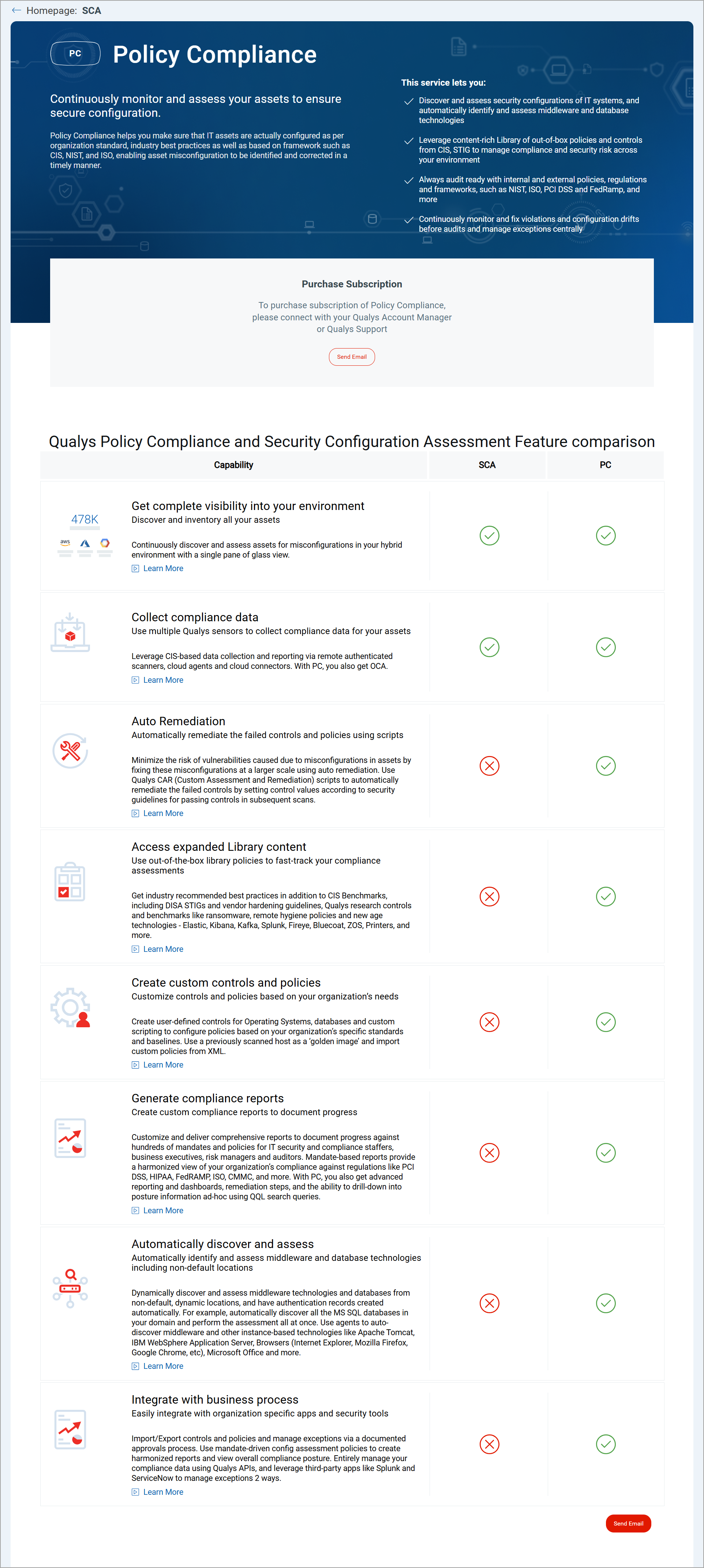Click the play icon beside Auto Remediation Learn More

pos(136,813)
